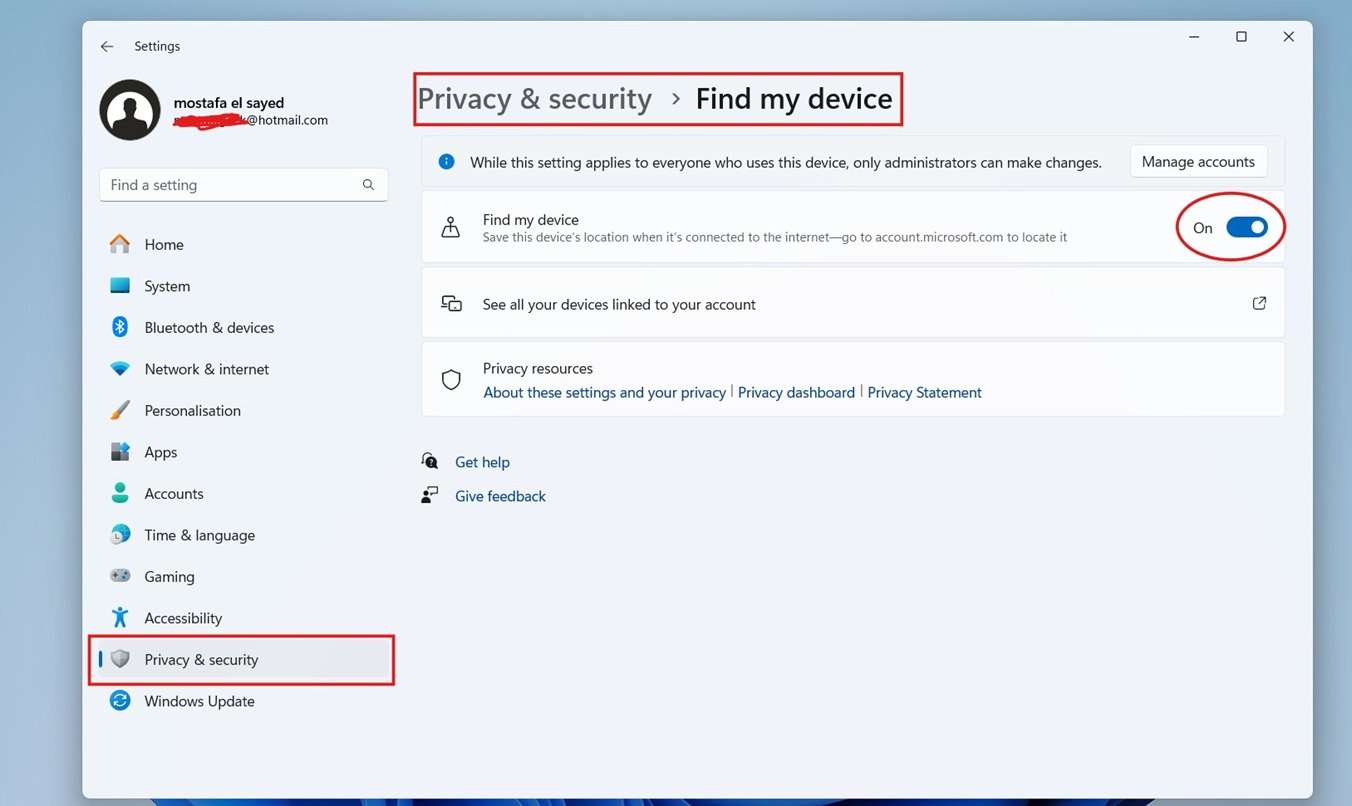Screen dimensions: 1352x806
Task: Click the Gaming controller icon
Action: [x=120, y=576]
